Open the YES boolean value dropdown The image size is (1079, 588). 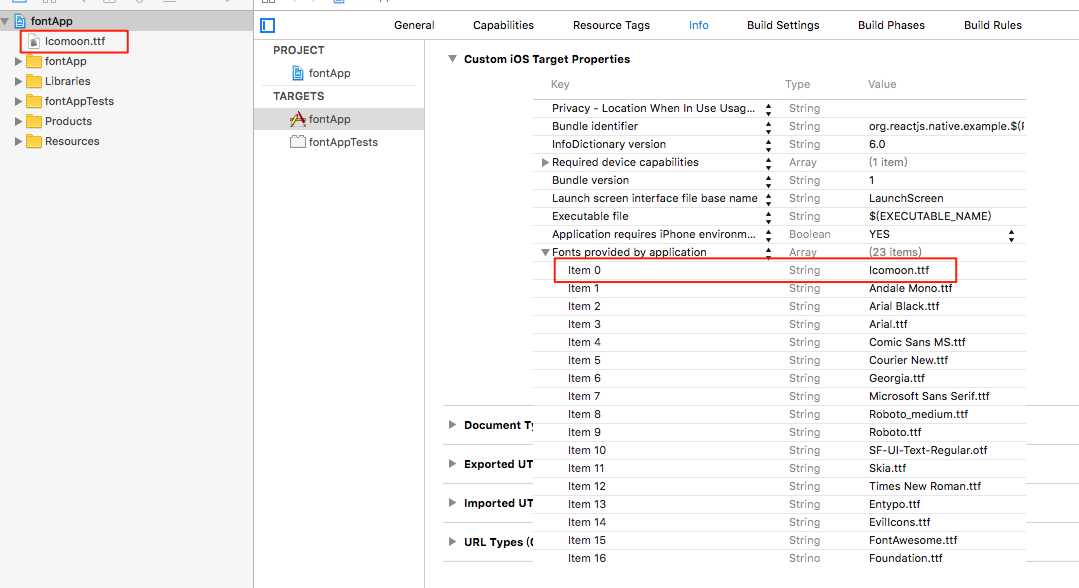click(1011, 235)
